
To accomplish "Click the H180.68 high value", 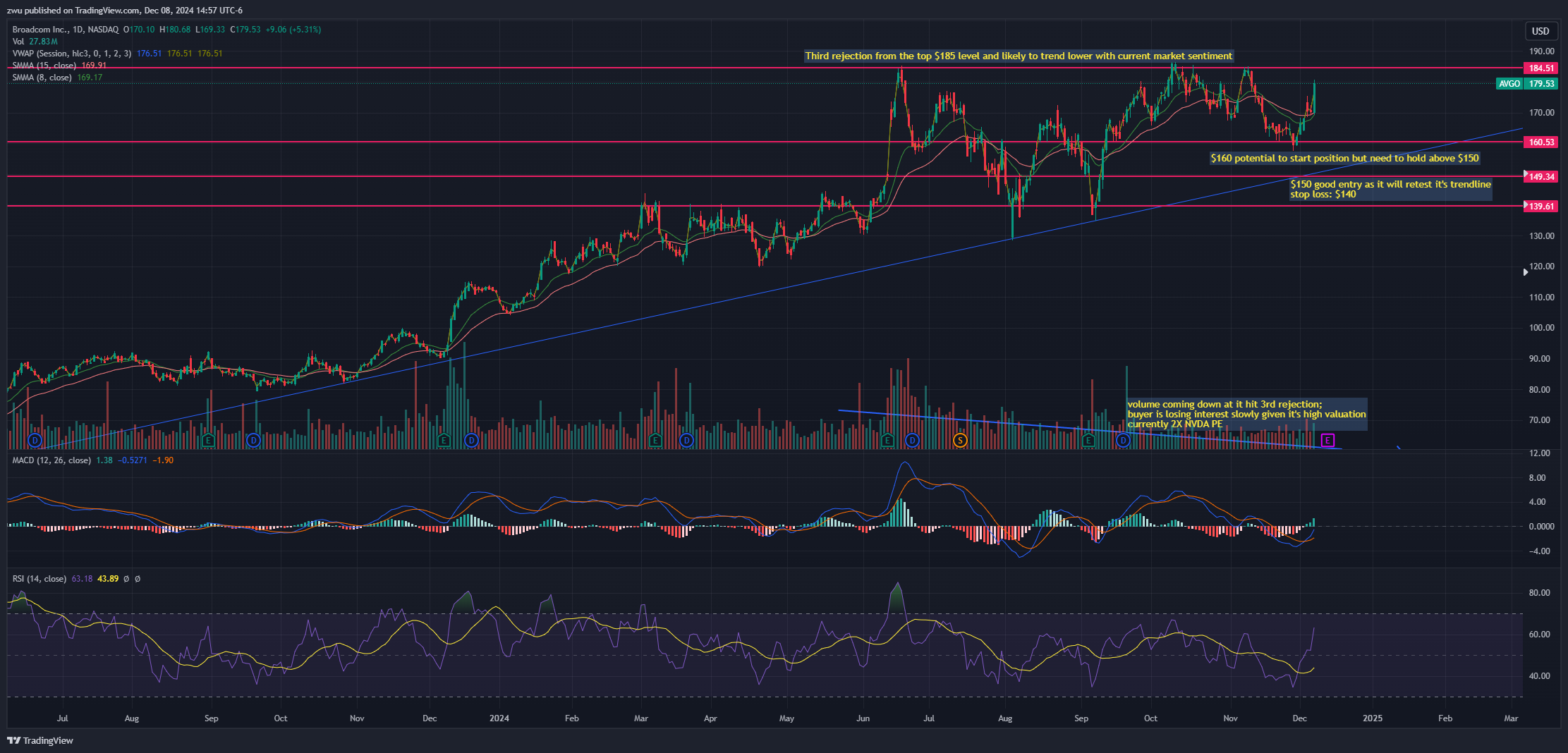I will coord(175,30).
